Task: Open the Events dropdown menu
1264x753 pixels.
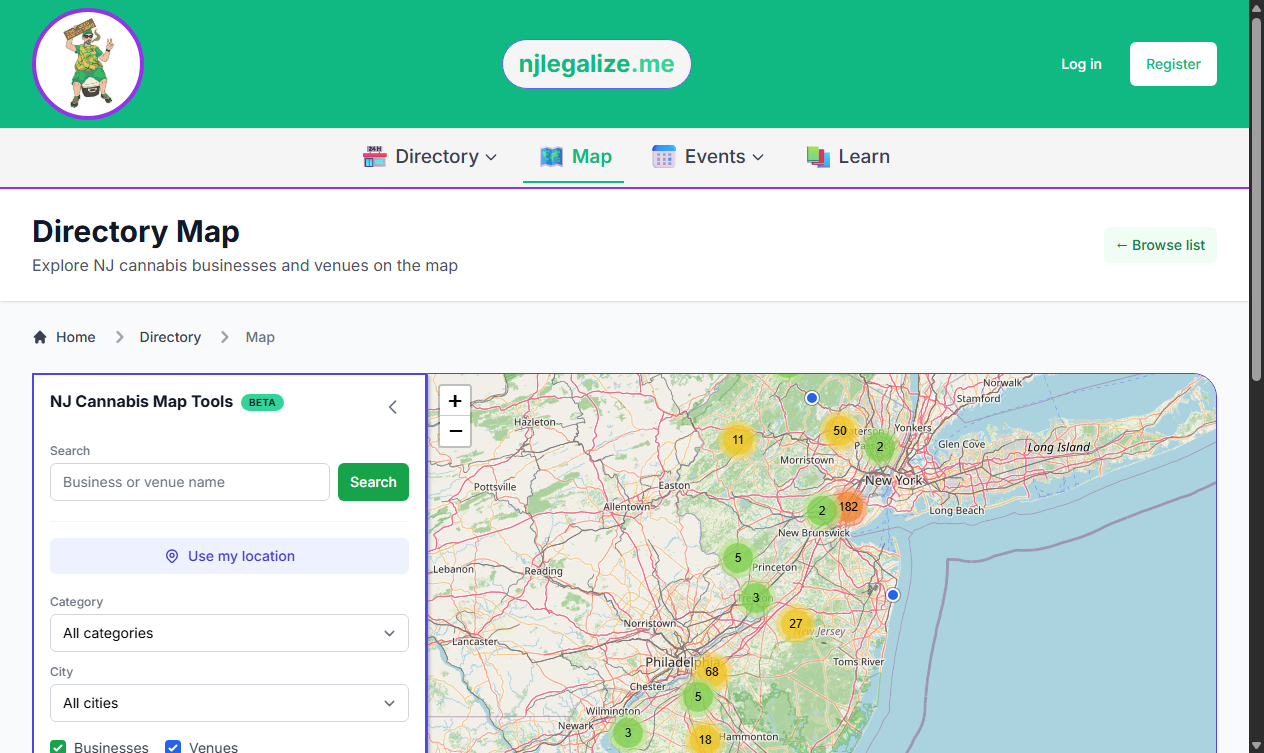Action: (708, 156)
